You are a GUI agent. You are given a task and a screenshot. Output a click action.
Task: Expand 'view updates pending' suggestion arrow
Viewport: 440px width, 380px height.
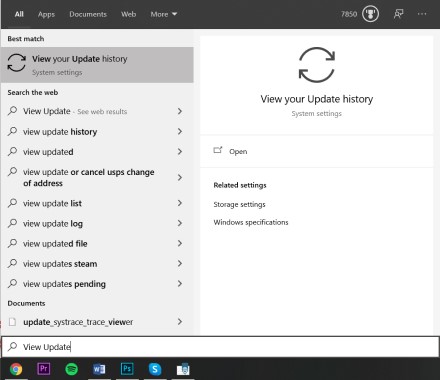click(180, 284)
